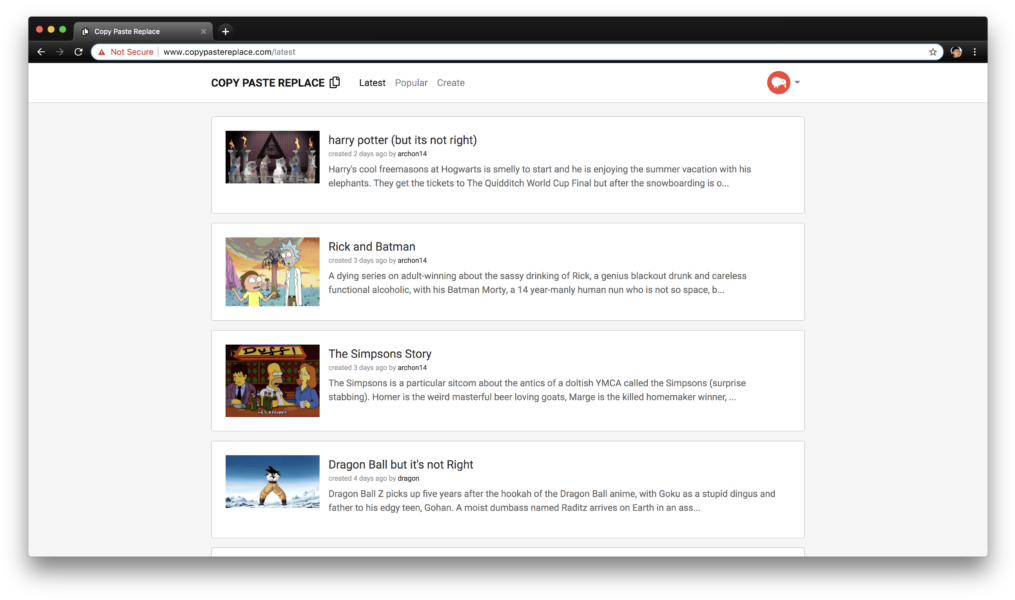
Task: Click author archon14 on harry potter post
Action: [412, 154]
